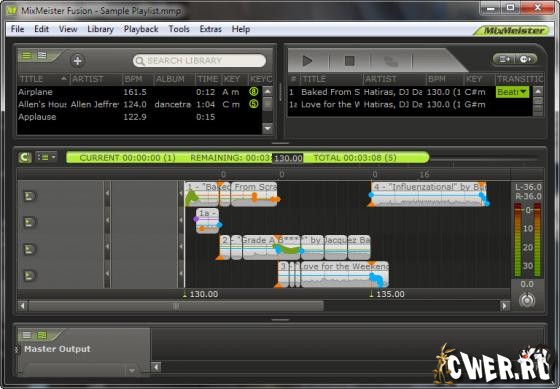Open the timeline view options dropdown
Screen dimensions: 560x389
47,157
